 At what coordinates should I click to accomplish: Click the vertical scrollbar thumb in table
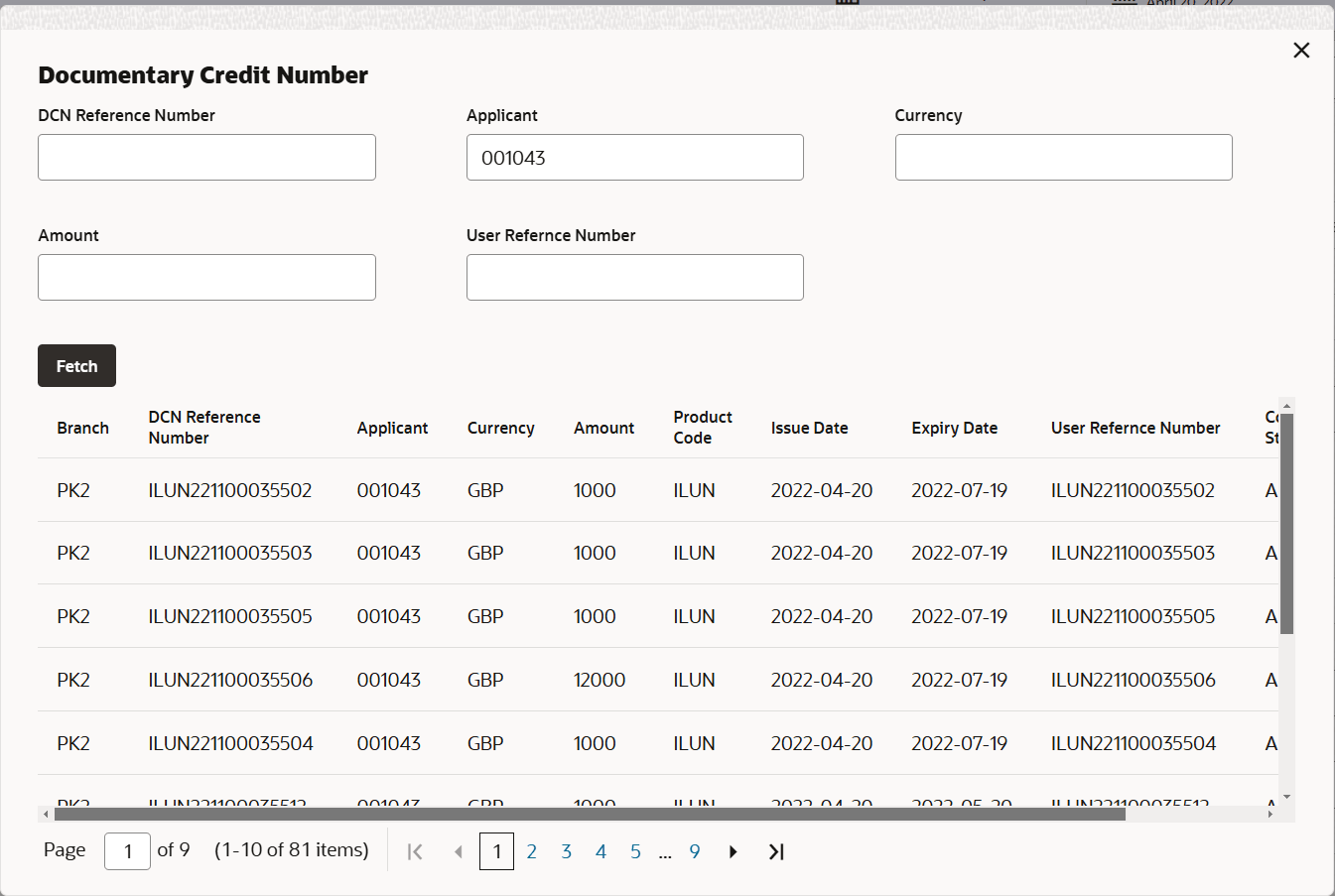1286,523
